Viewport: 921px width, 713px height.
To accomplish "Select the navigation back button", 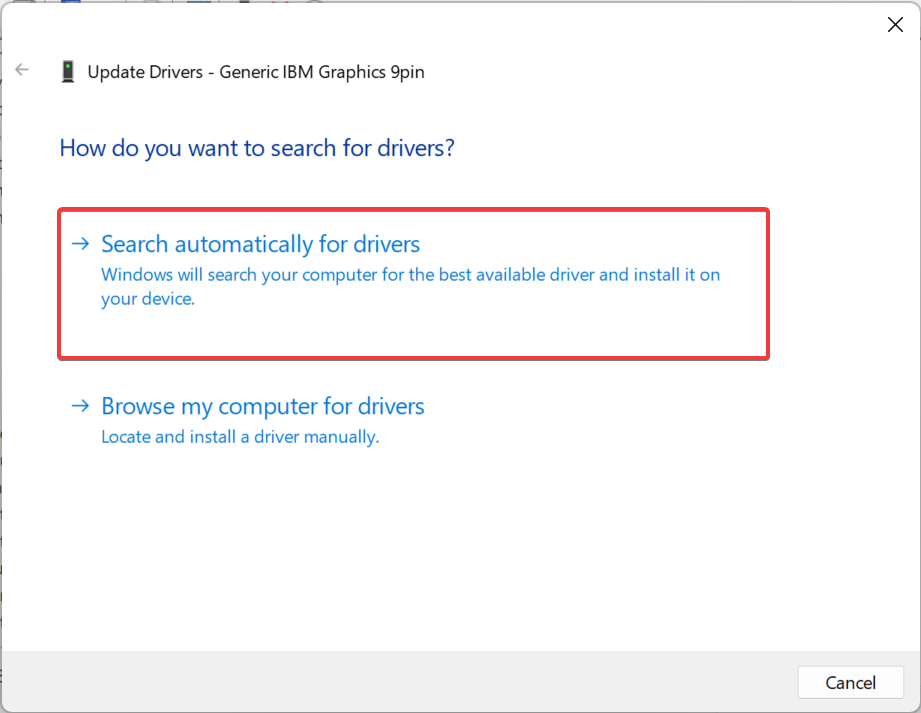I will [x=22, y=69].
